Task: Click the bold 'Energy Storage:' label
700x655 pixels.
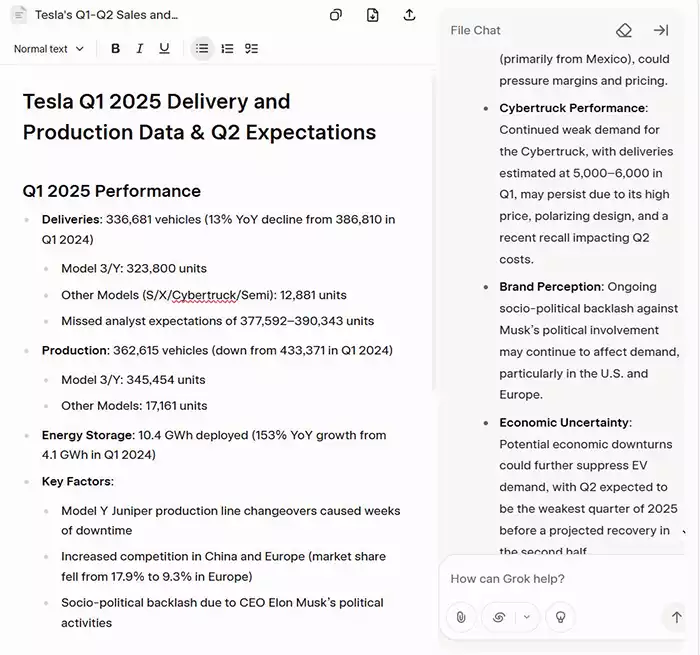Action: tap(88, 435)
